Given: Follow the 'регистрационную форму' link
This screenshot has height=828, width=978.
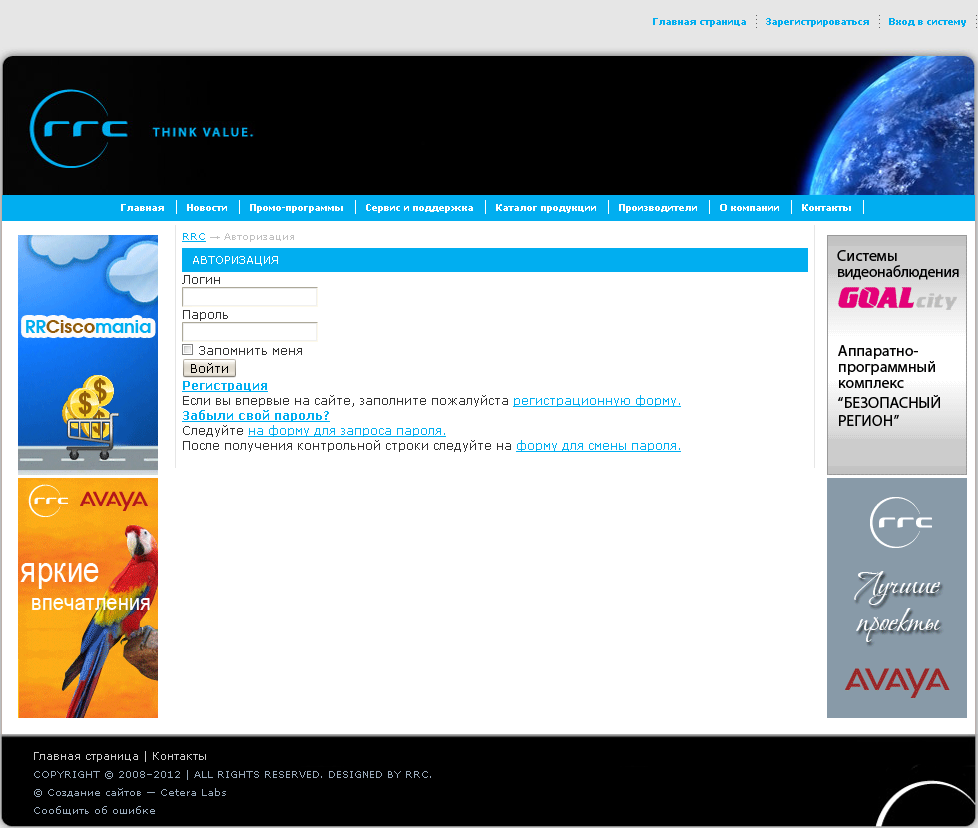Looking at the screenshot, I should coord(596,401).
